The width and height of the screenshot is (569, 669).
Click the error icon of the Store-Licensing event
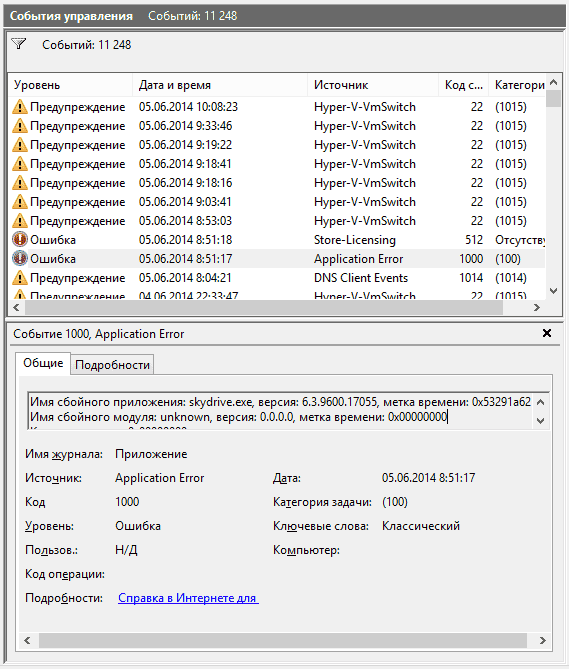20,239
